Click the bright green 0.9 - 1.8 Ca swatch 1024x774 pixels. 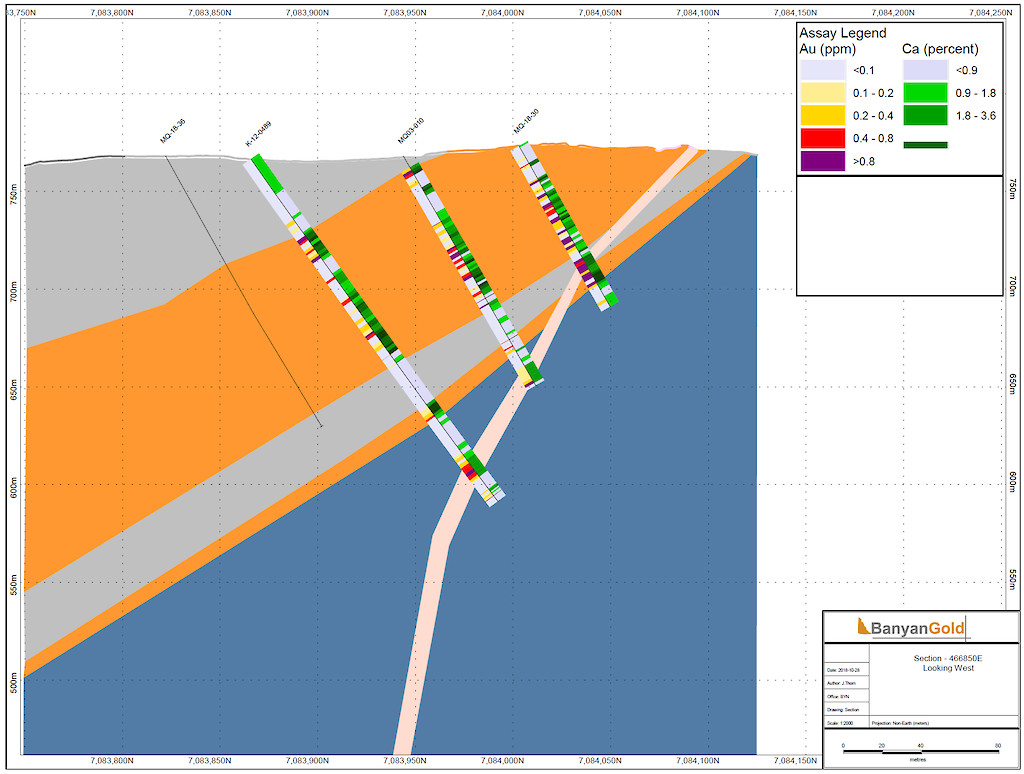tap(925, 92)
